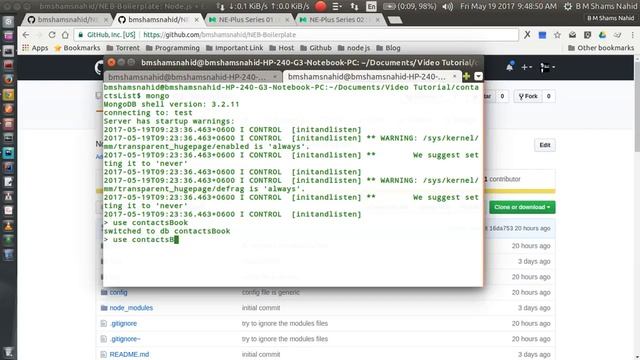Screen dimensions: 640x360
Task: Open the Trash in the launcher
Action: tap(8, 352)
